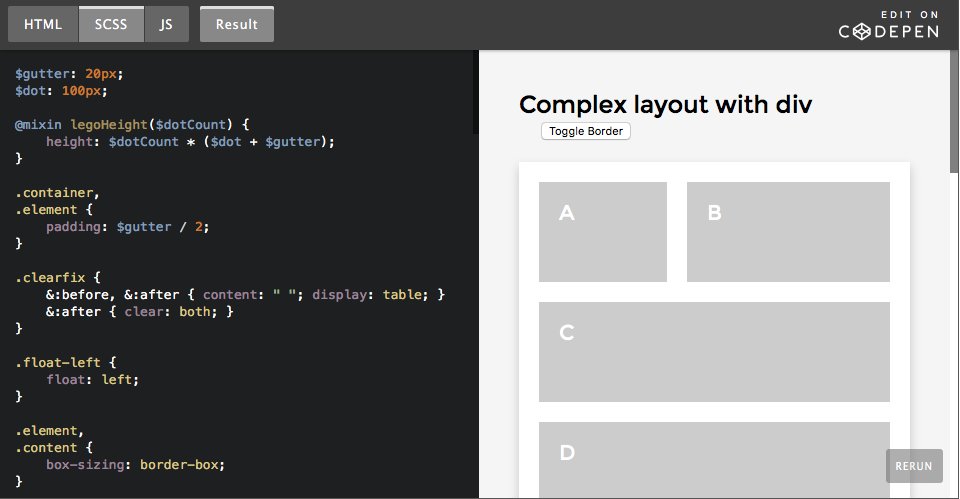Open the Edit on CodePen link
This screenshot has width=960, height=499.
coord(888,24)
